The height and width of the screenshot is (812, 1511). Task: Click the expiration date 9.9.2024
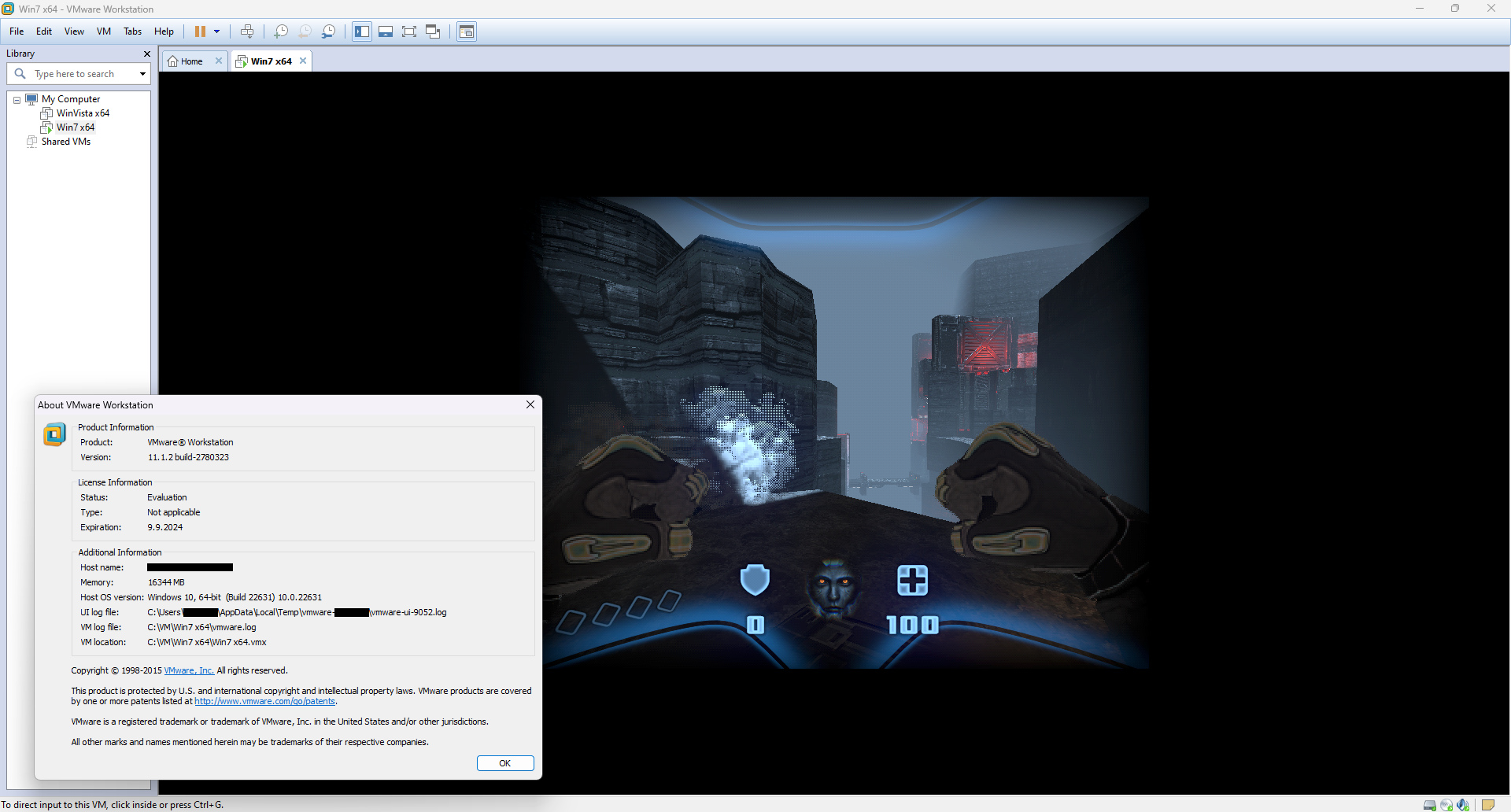(x=165, y=527)
